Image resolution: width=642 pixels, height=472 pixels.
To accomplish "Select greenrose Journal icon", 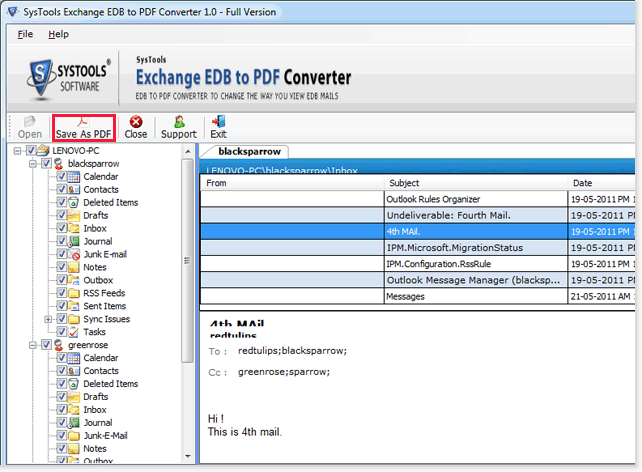I will 74,423.
